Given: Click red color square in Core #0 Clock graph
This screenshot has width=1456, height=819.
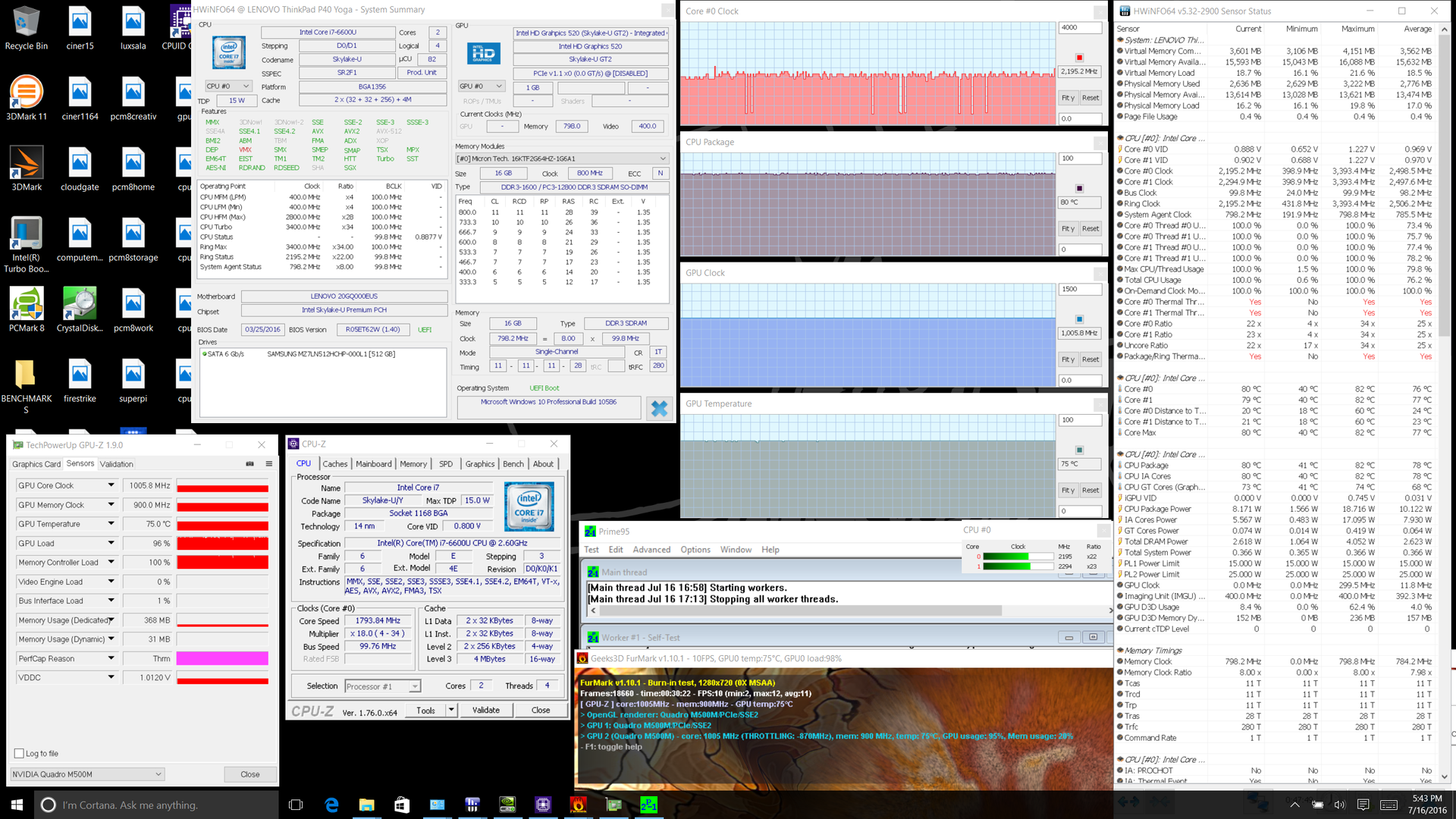Looking at the screenshot, I should point(1079,58).
